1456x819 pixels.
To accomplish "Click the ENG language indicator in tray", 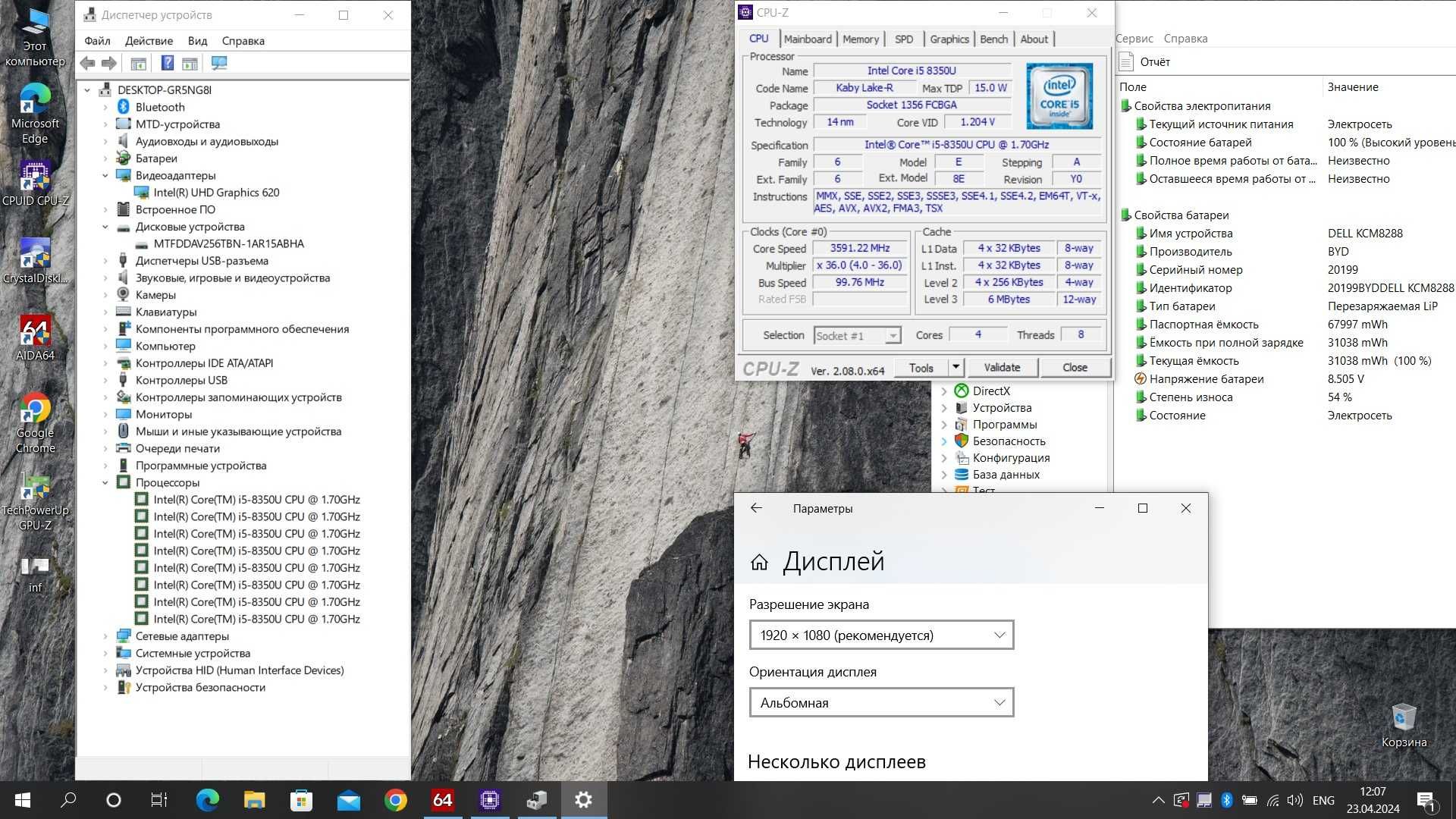I will (x=1323, y=800).
